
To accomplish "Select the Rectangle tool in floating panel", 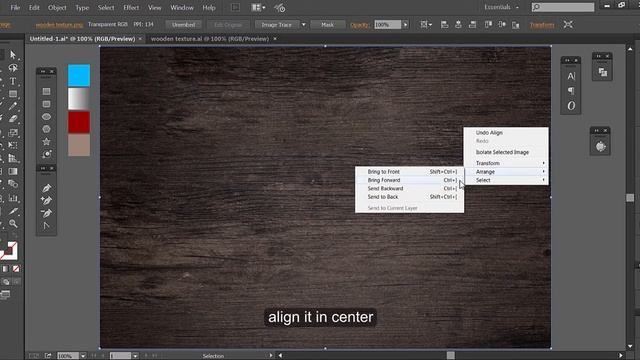I will tap(47, 91).
